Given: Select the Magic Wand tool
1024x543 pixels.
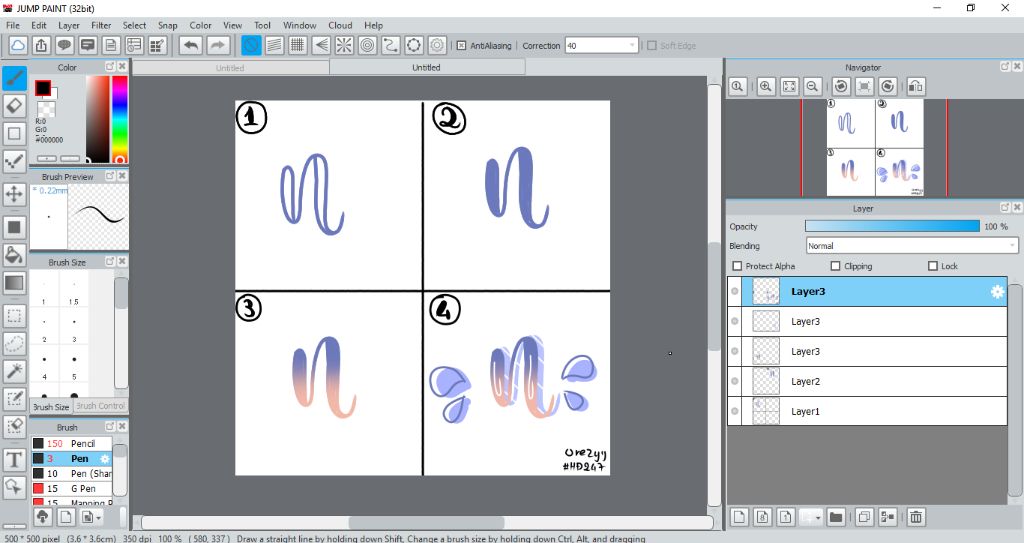Looking at the screenshot, I should (x=14, y=370).
